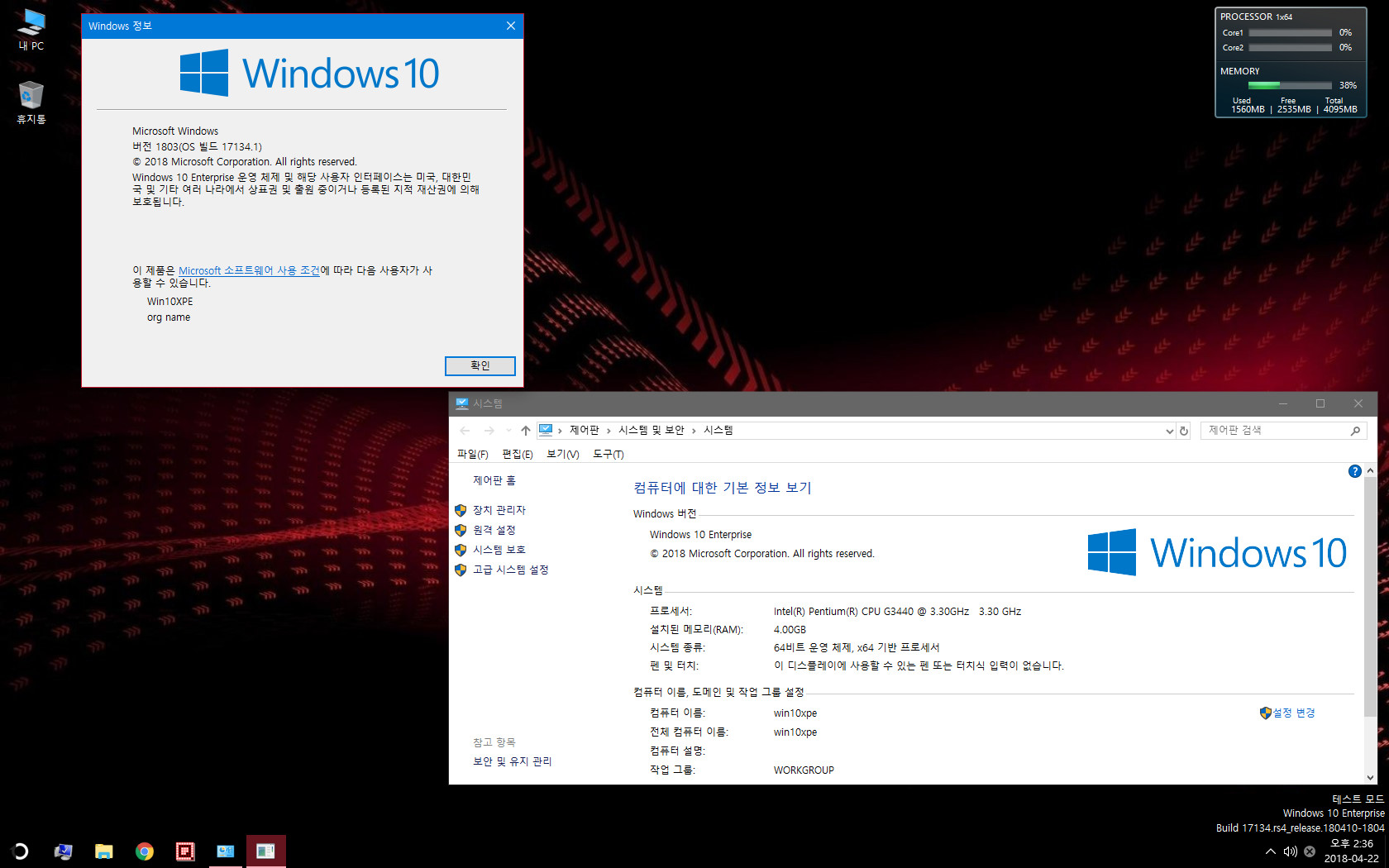Image resolution: width=1389 pixels, height=868 pixels.
Task: Open recent locations dropdown arrow
Action: coord(508,431)
